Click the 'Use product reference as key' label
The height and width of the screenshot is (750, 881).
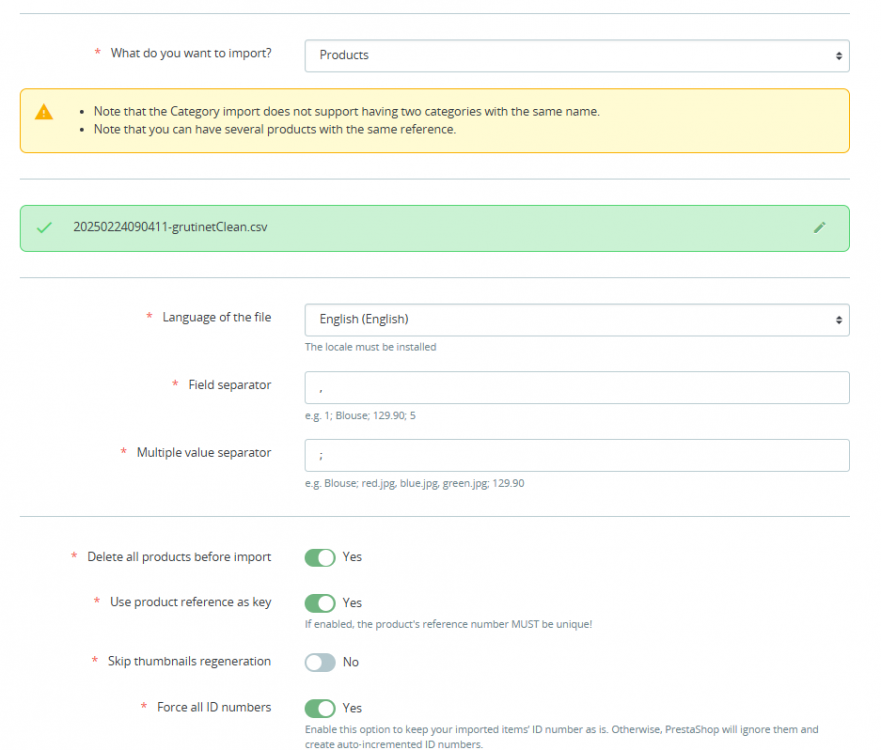(190, 603)
